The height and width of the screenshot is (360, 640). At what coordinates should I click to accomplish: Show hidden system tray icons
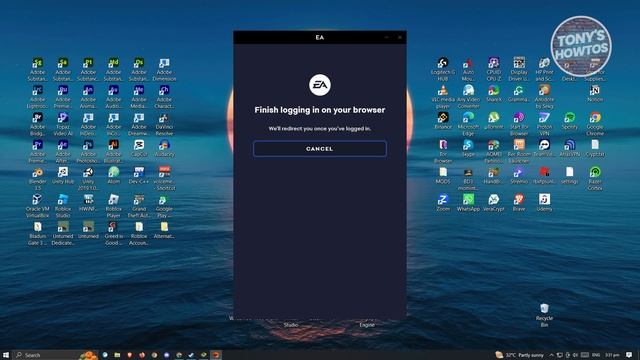pos(551,355)
